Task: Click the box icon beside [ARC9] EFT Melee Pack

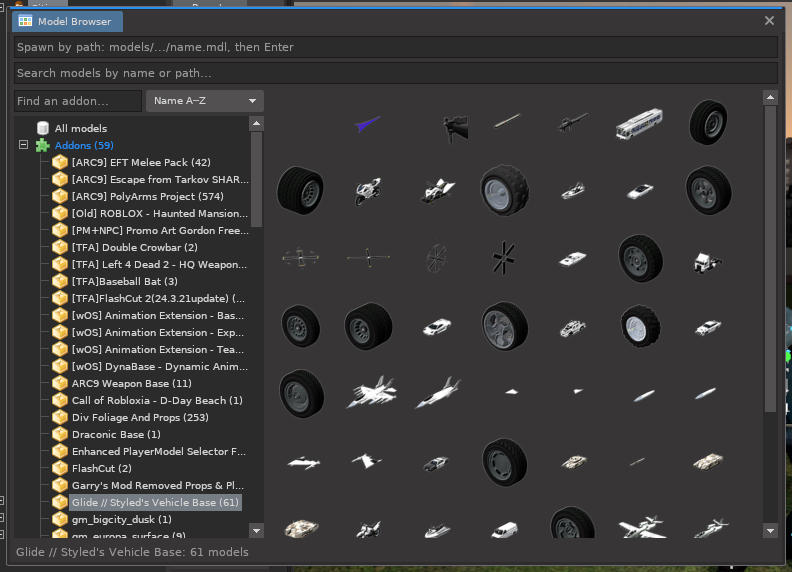Action: click(60, 162)
